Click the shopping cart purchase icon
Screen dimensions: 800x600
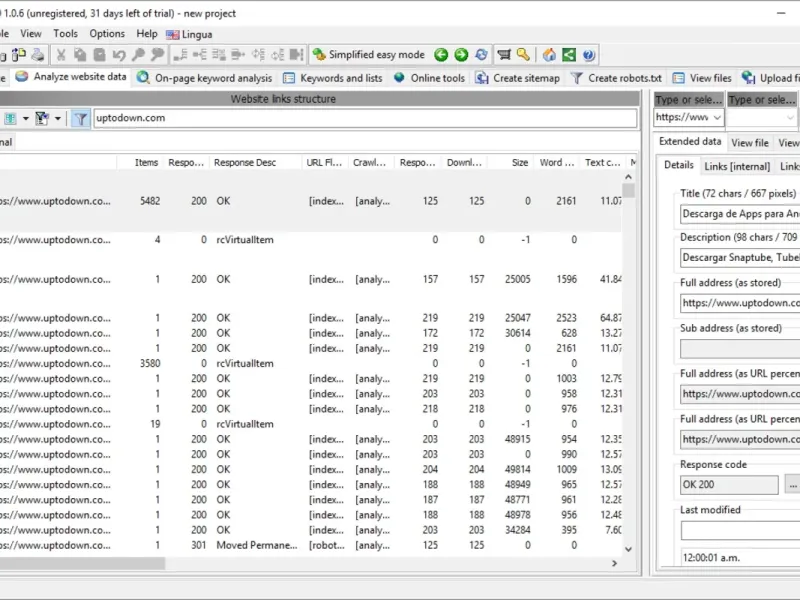coord(504,55)
